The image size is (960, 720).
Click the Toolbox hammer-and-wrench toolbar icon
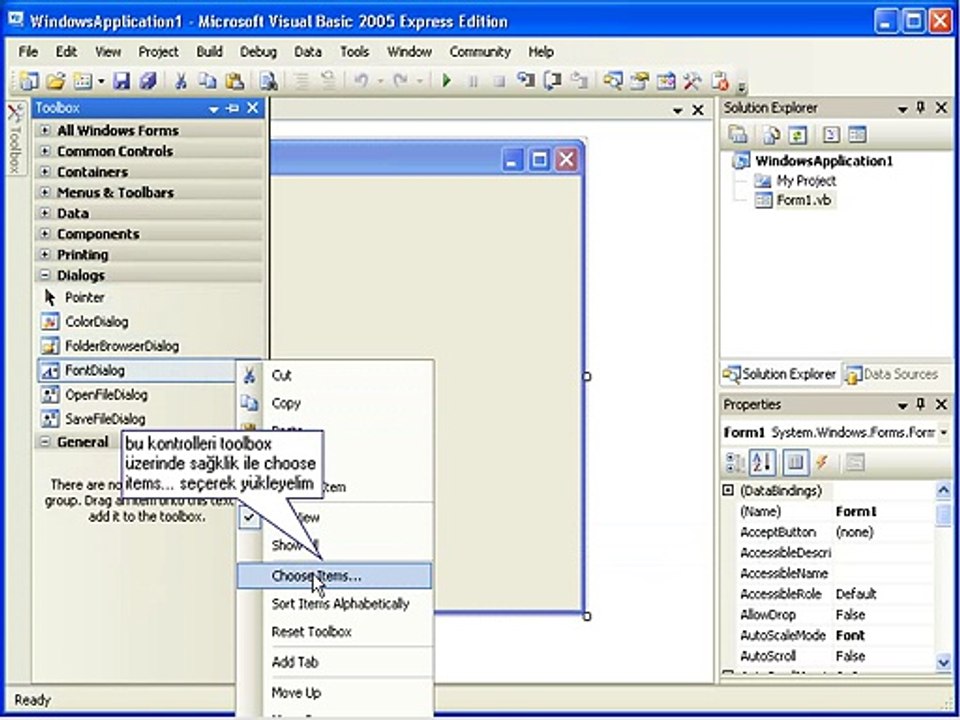(692, 81)
